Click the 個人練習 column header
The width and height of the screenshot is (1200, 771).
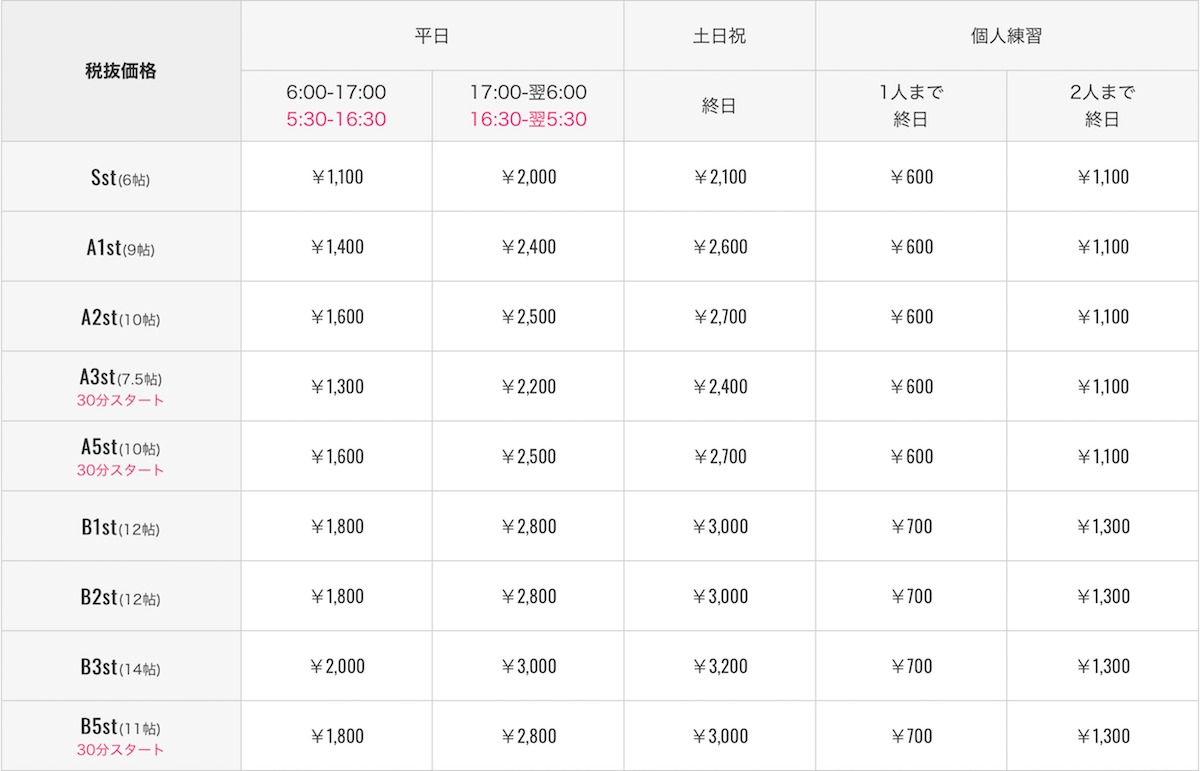1007,36
